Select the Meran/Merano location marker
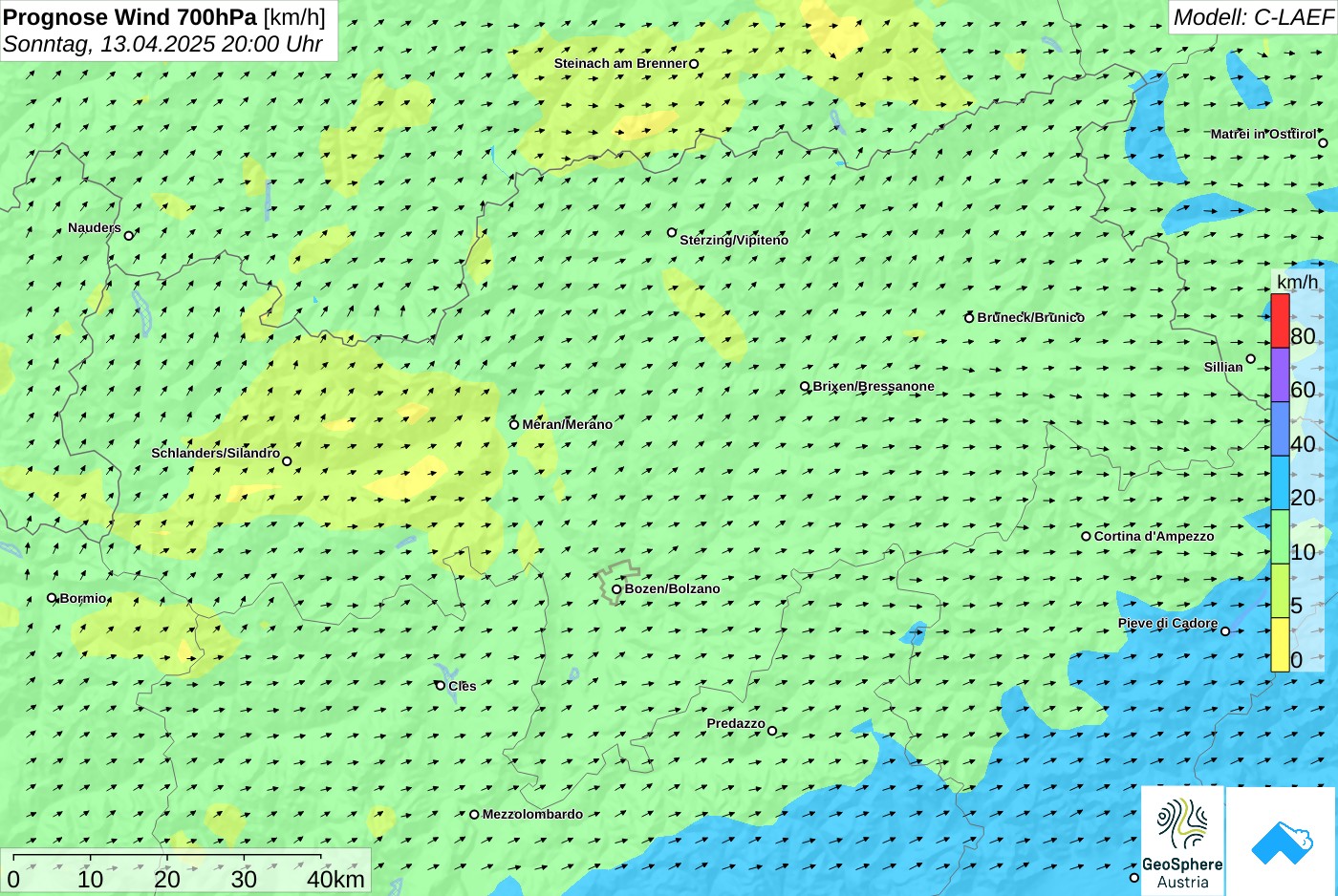 point(514,424)
